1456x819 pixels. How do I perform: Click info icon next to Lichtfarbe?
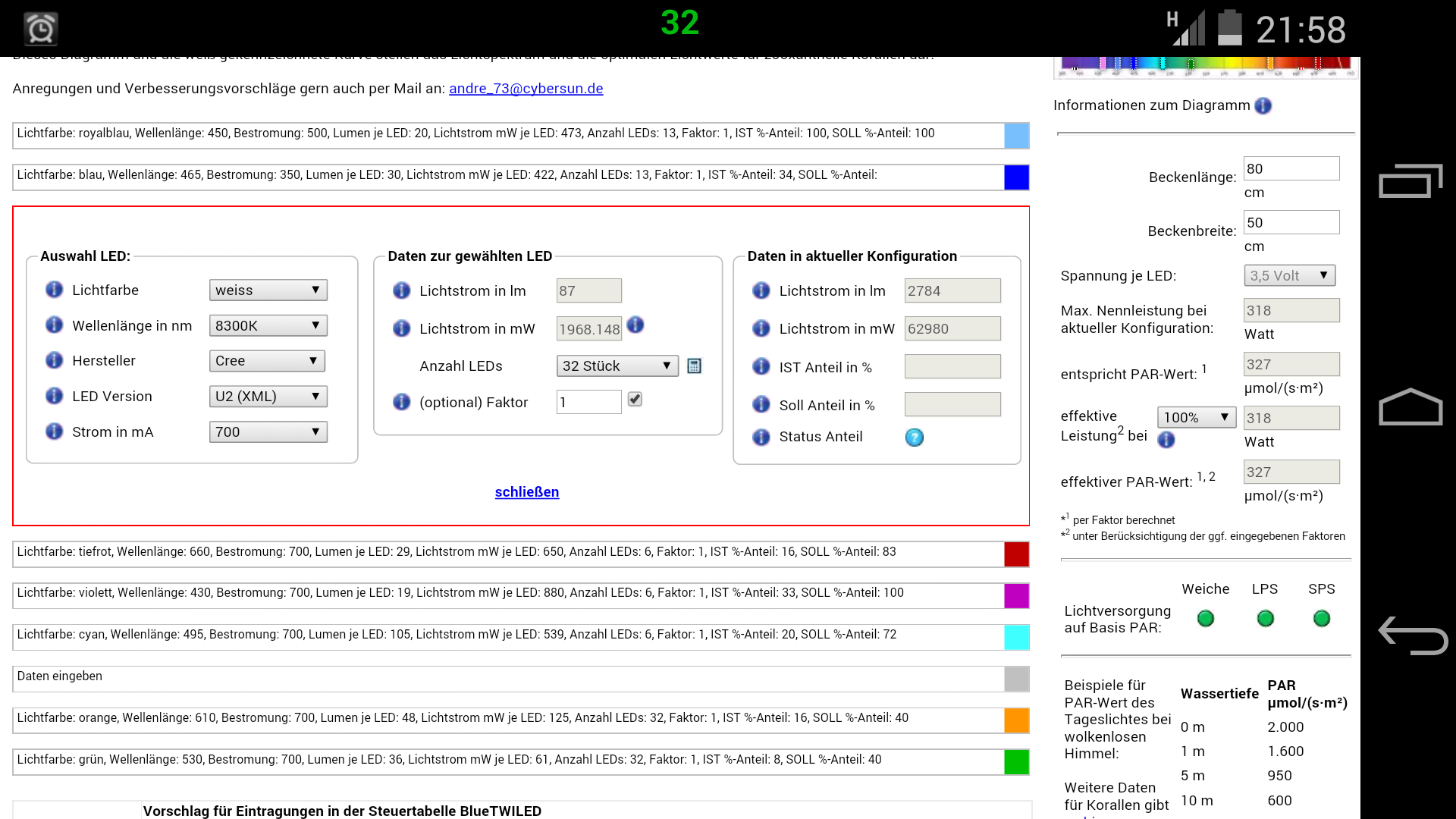[54, 290]
